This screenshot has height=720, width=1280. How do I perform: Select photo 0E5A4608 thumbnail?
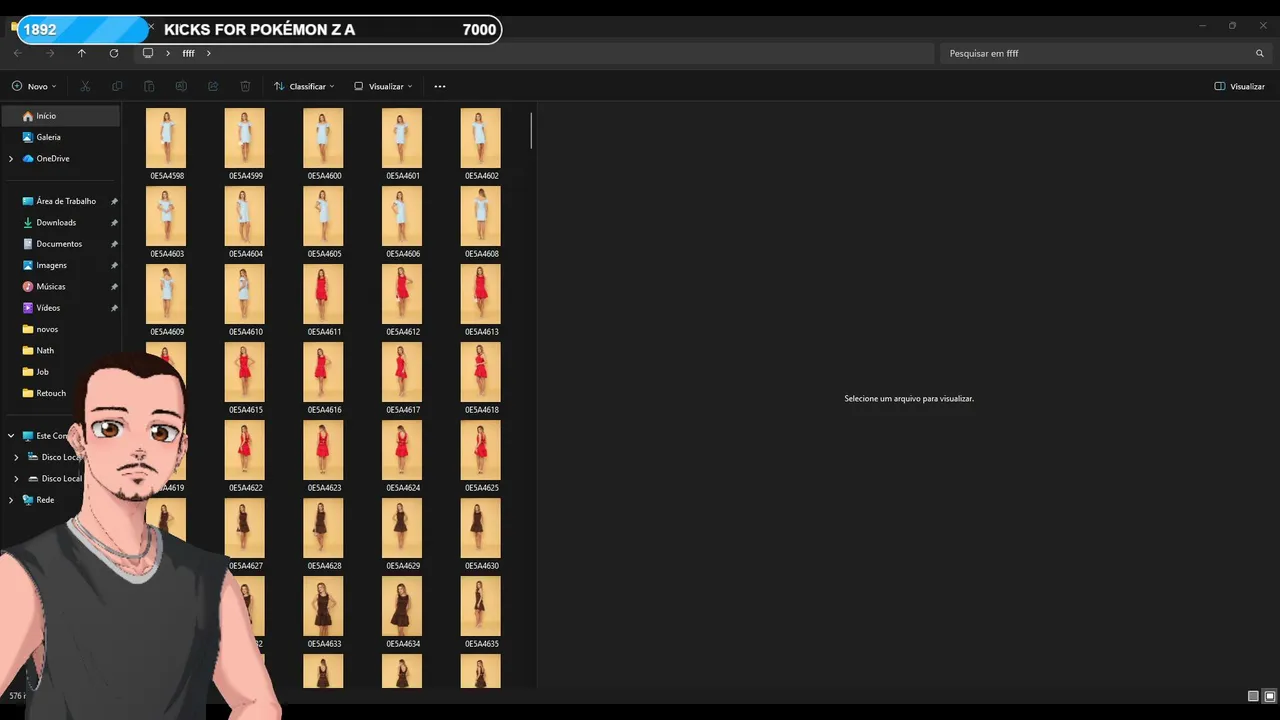[480, 216]
